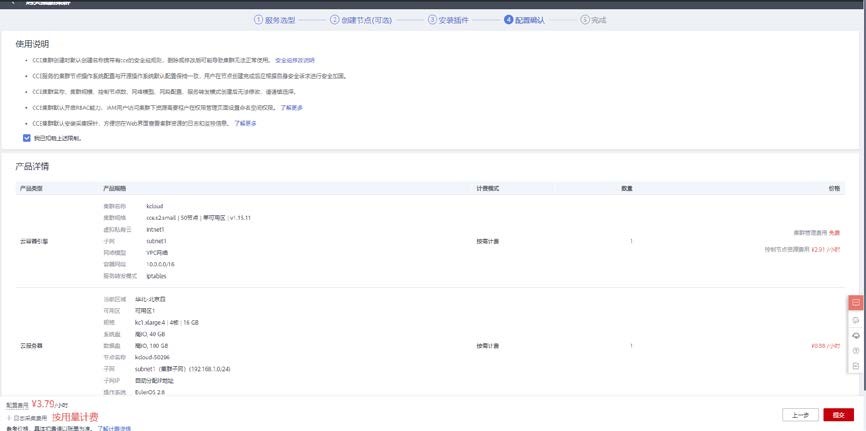Click the 按需计费 cell in the 云容器引擎 row
This screenshot has height=431, width=866.
click(x=488, y=241)
